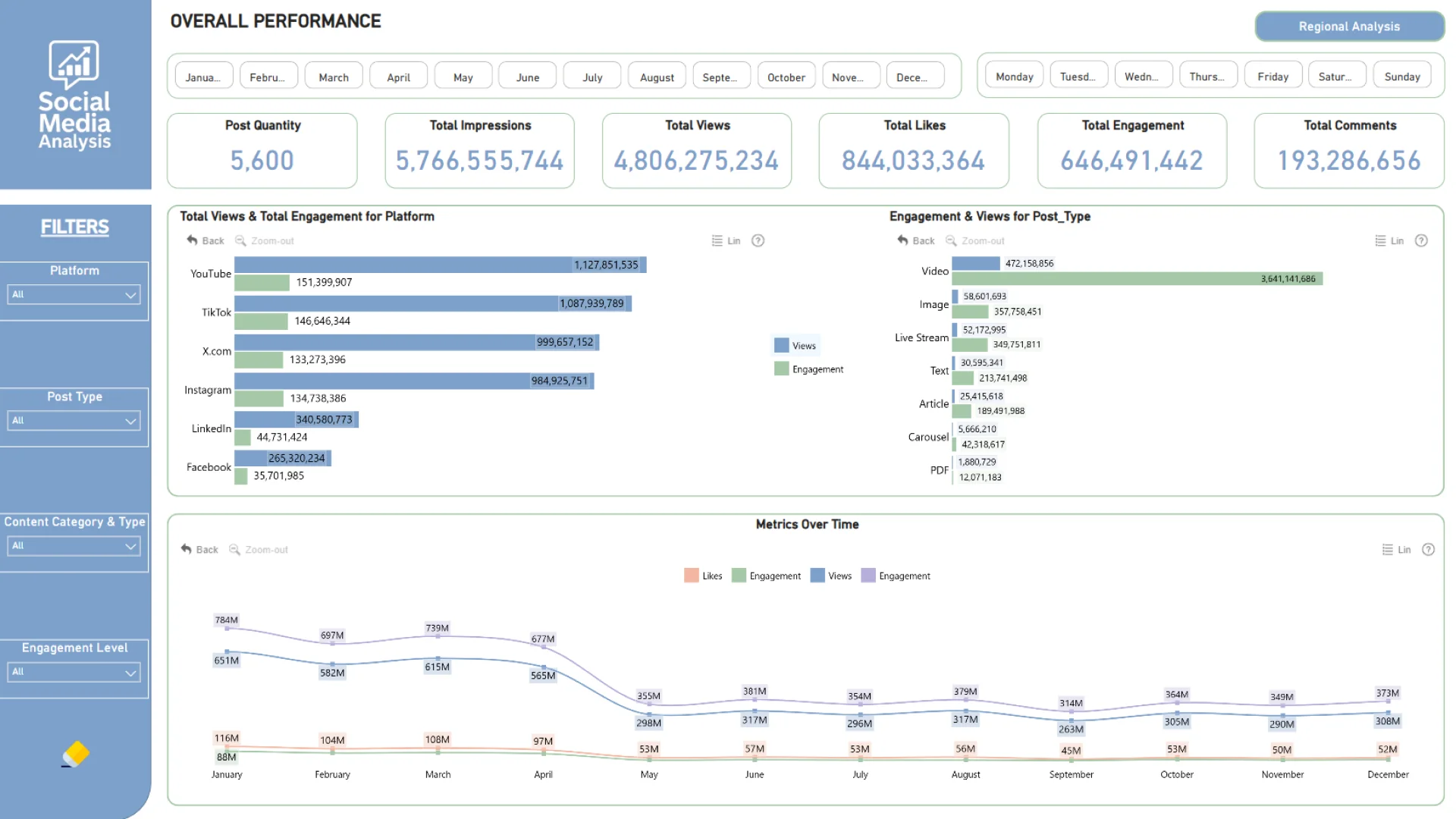
Task: Filter by Wednesday
Action: (x=1144, y=76)
